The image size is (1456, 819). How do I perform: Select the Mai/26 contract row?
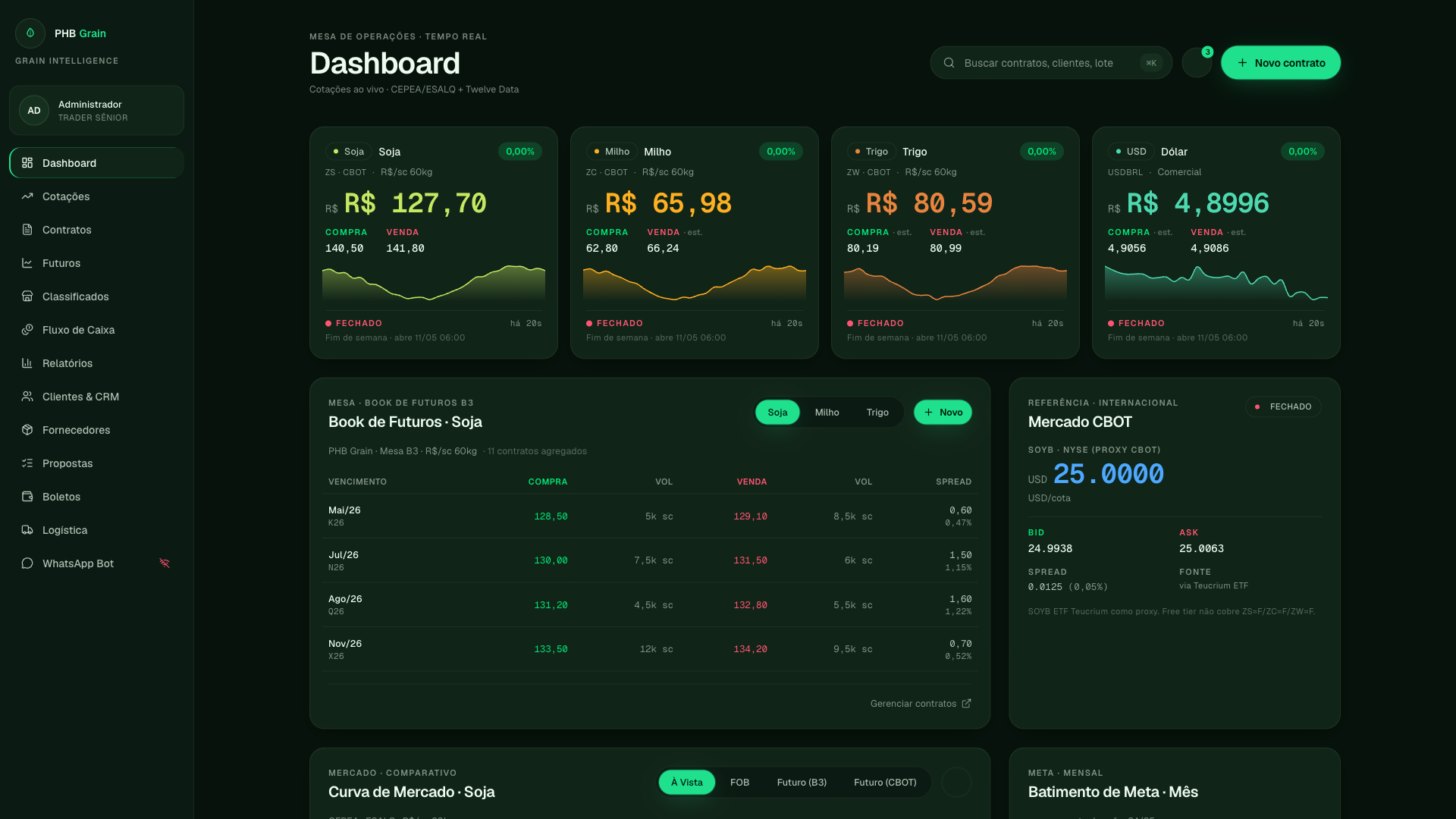[x=650, y=516]
